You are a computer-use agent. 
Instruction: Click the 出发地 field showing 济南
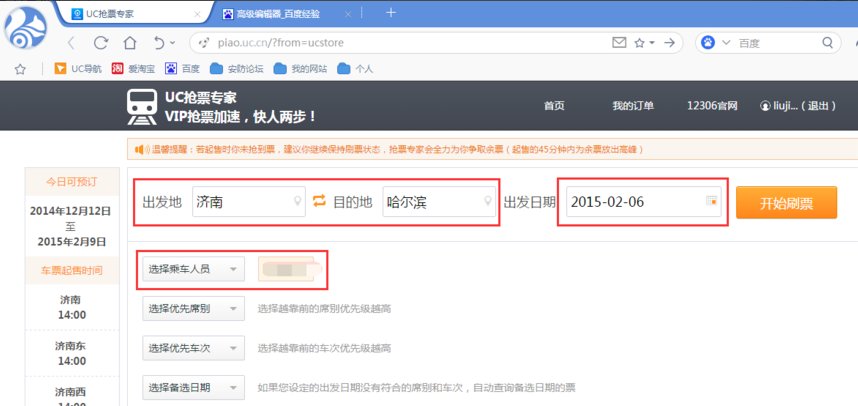tap(249, 202)
